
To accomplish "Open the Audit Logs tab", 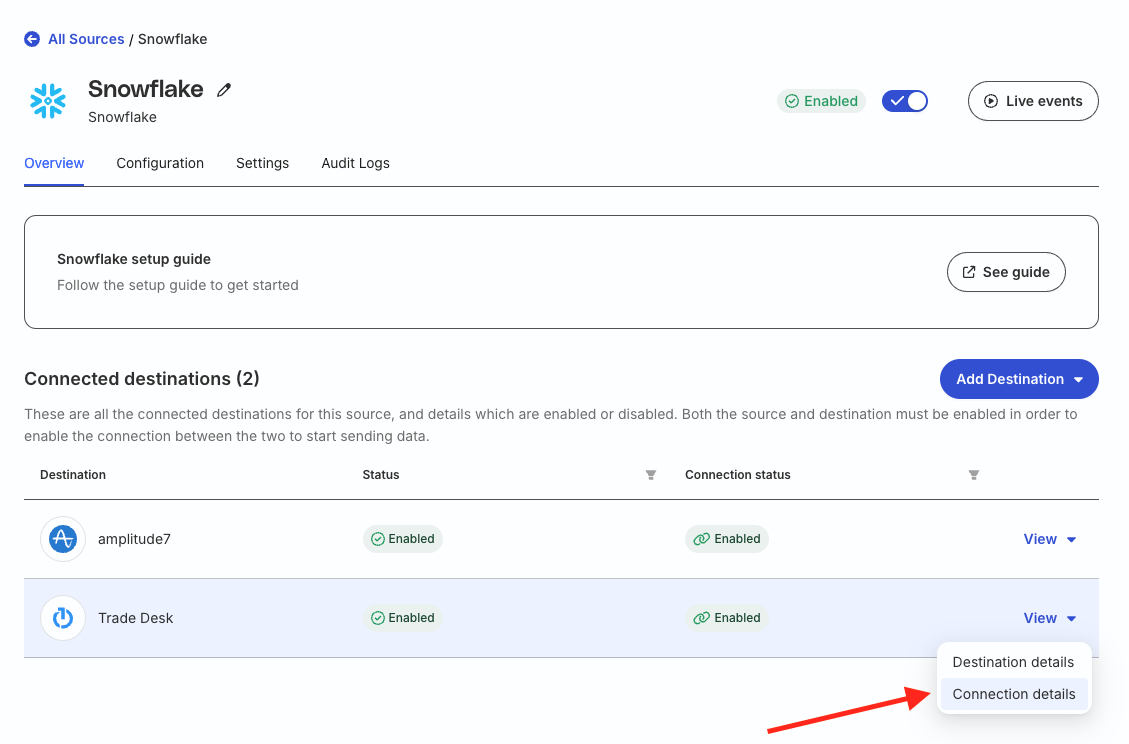I will point(355,163).
